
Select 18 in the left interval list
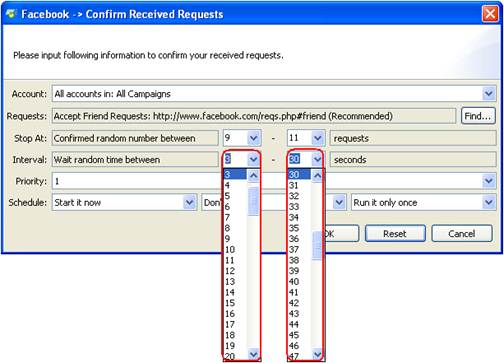pyautogui.click(x=235, y=335)
